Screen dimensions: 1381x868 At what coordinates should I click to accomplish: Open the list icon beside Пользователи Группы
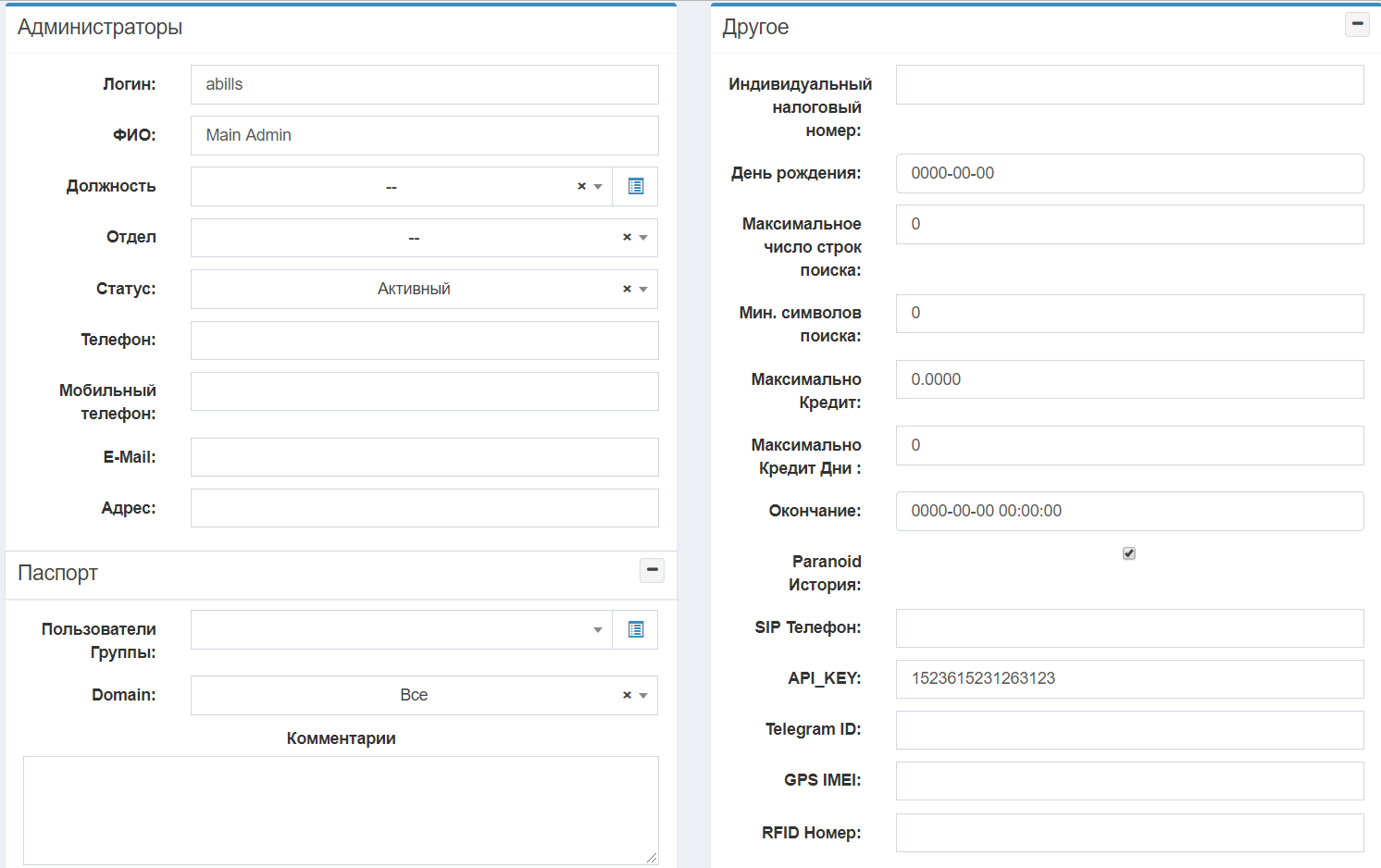635,629
